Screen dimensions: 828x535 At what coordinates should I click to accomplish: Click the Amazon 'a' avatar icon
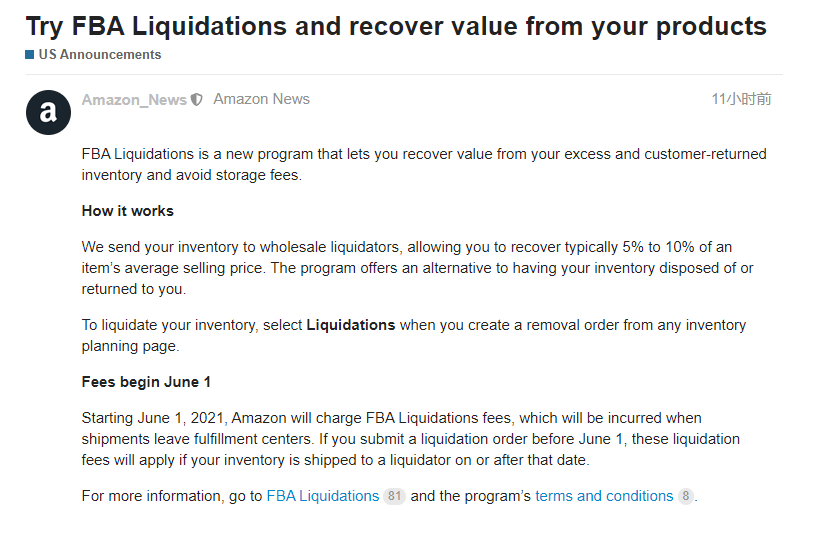tap(48, 112)
